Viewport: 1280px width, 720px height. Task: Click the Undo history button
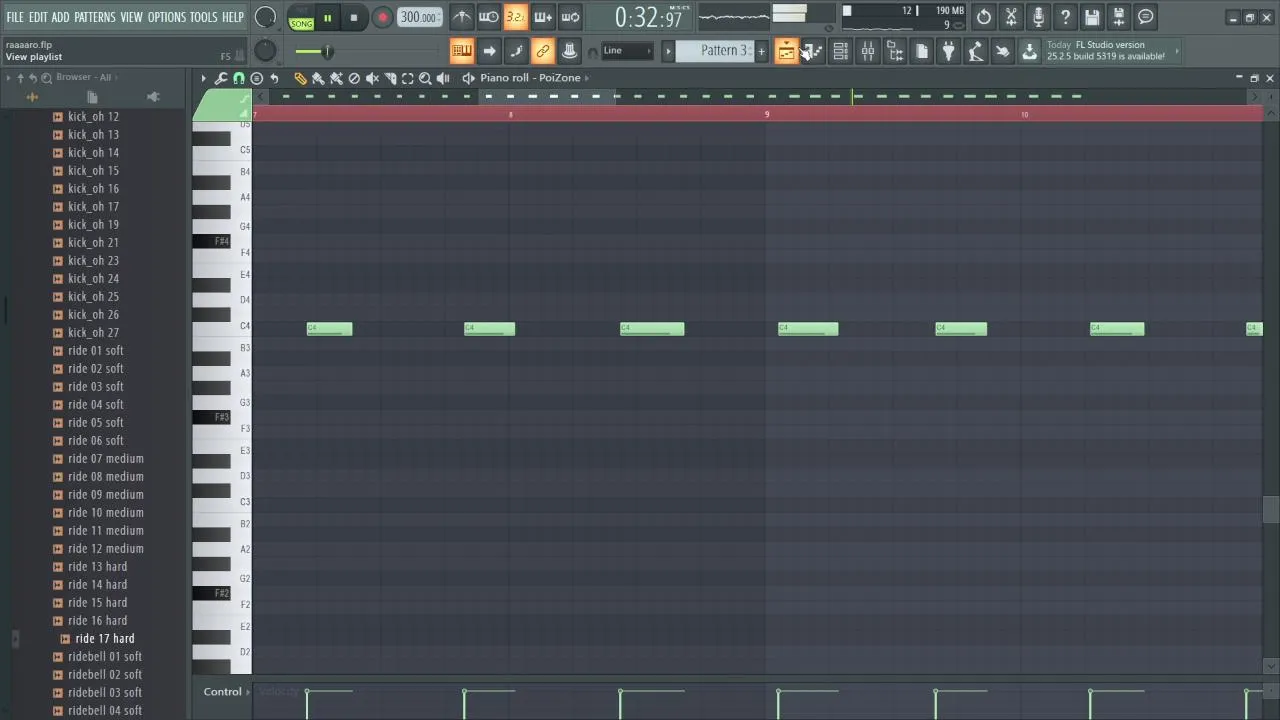coord(984,17)
